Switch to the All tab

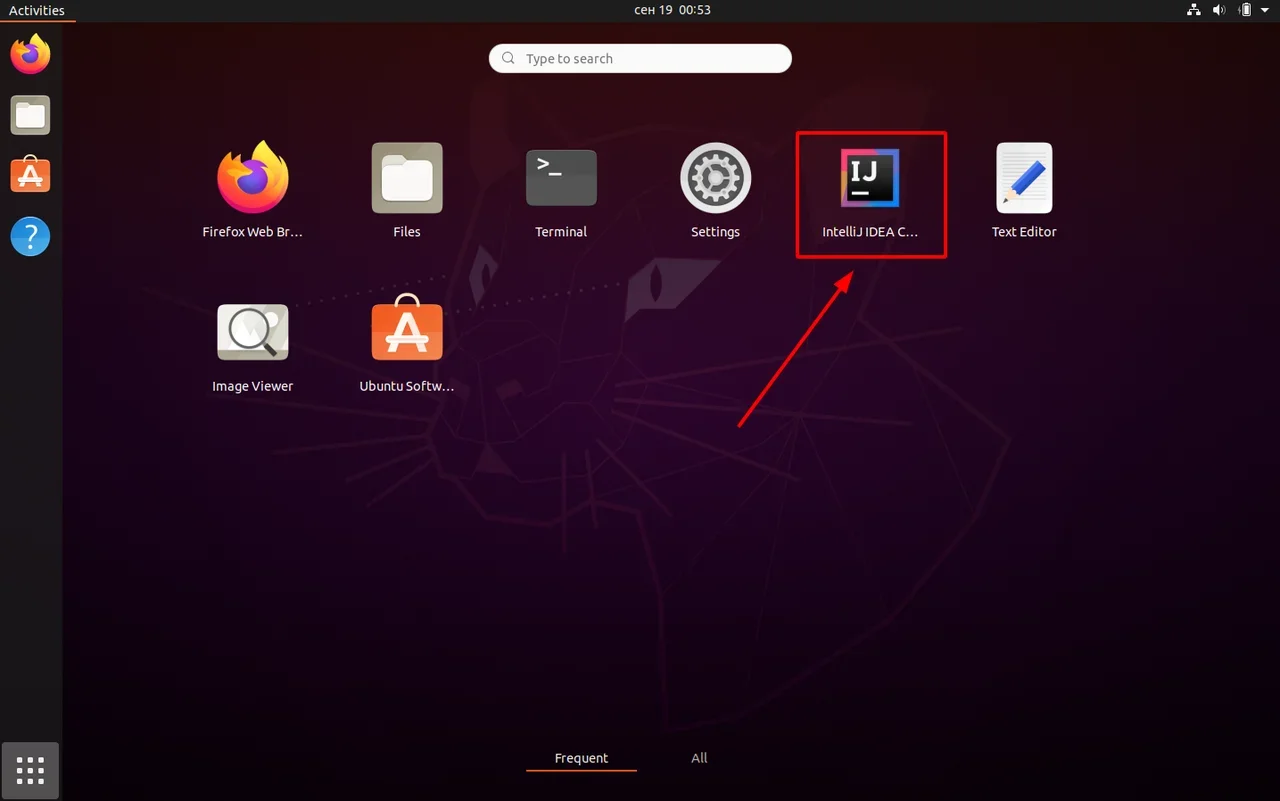699,758
